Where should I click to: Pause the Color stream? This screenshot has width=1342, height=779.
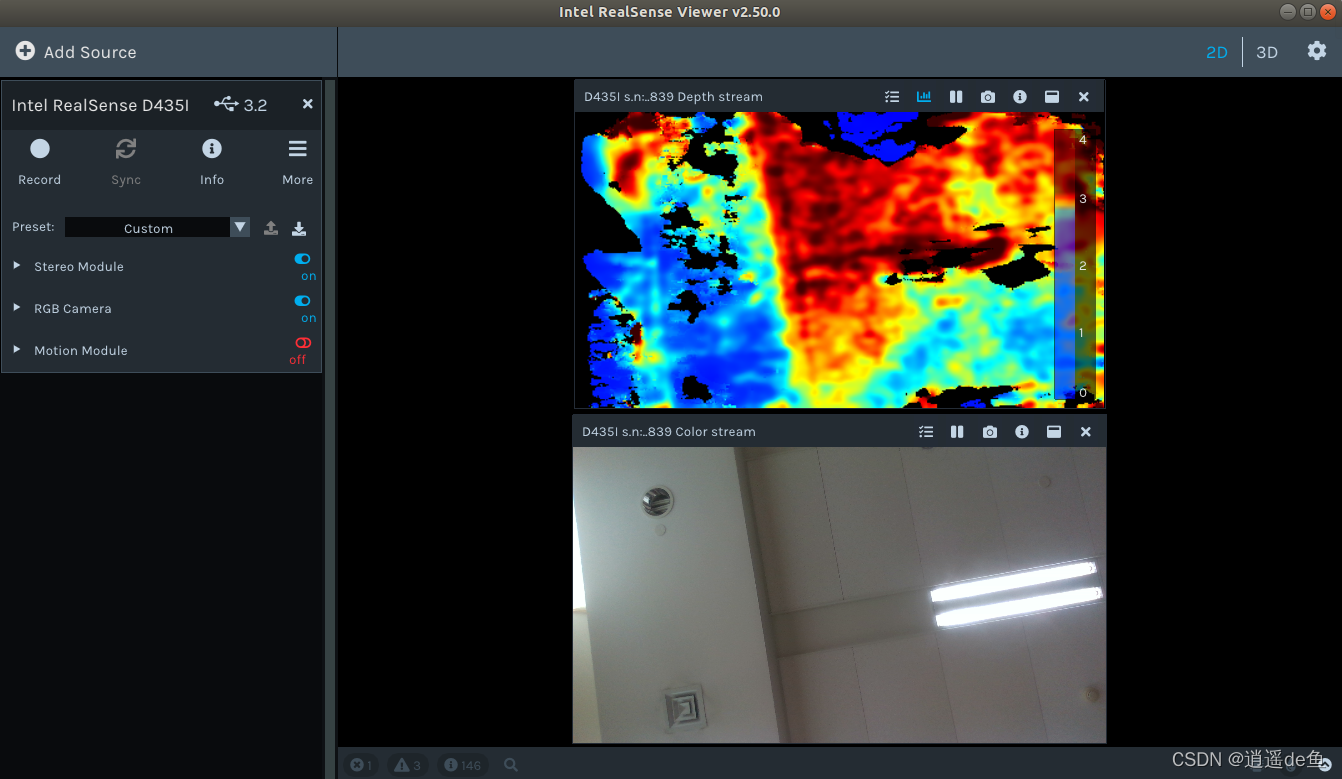tap(956, 431)
